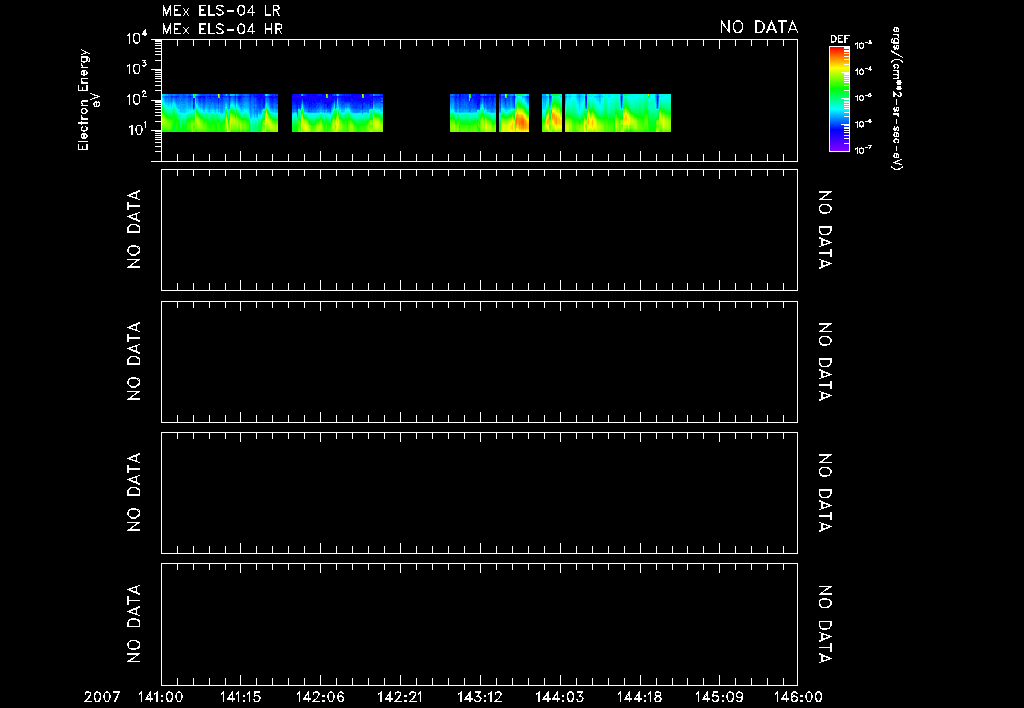Click the first spectrogram segment starting at 141:00
The image size is (1024, 708).
[219, 113]
